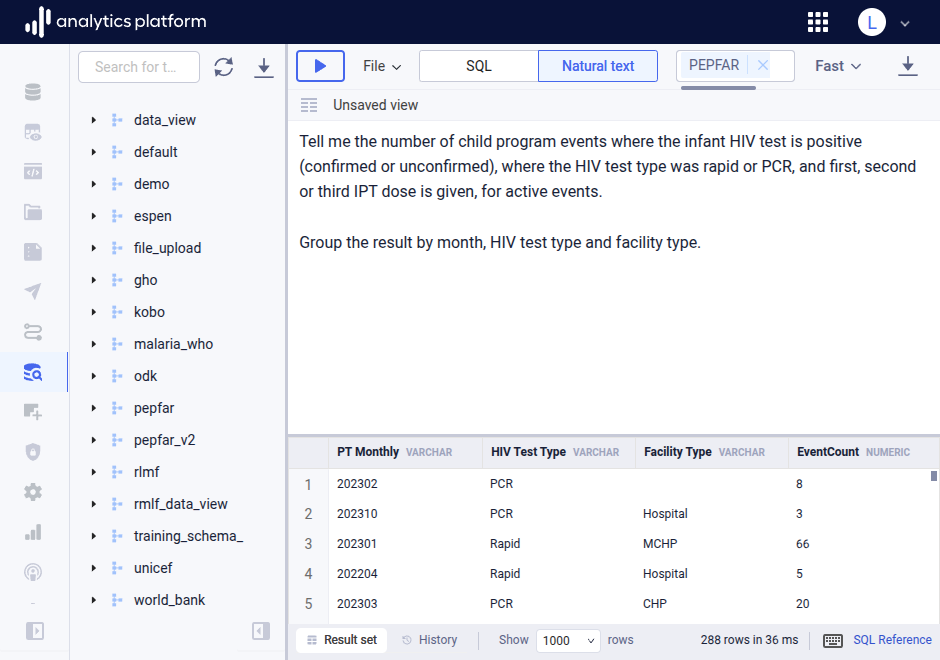Collapse the schema tree panel
The image size is (940, 660).
(x=261, y=631)
